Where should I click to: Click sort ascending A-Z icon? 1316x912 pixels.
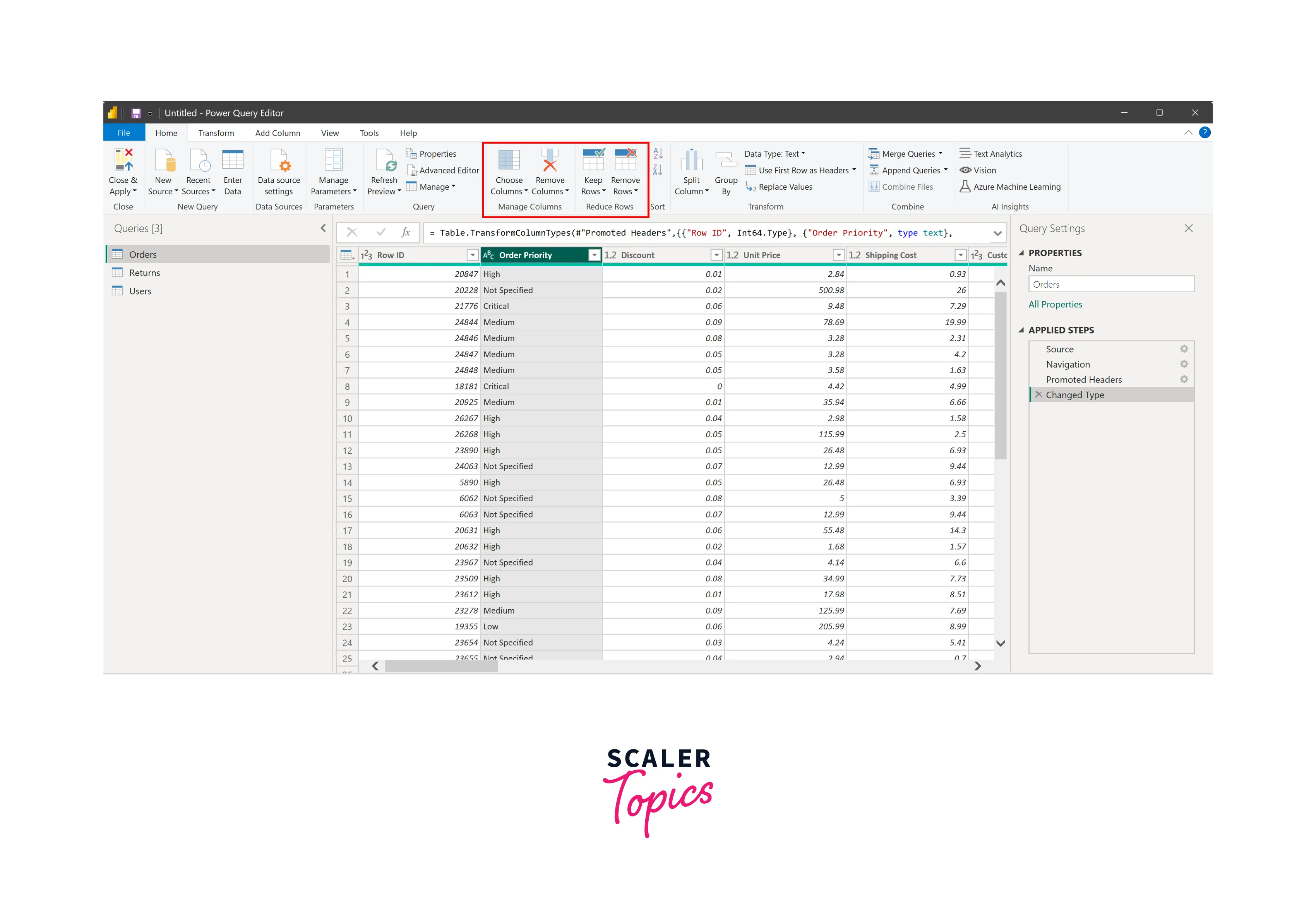point(658,153)
